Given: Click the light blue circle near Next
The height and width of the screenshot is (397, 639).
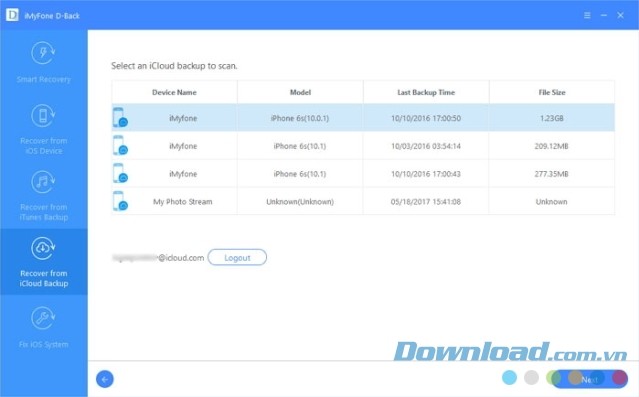Looking at the screenshot, I should tap(509, 377).
